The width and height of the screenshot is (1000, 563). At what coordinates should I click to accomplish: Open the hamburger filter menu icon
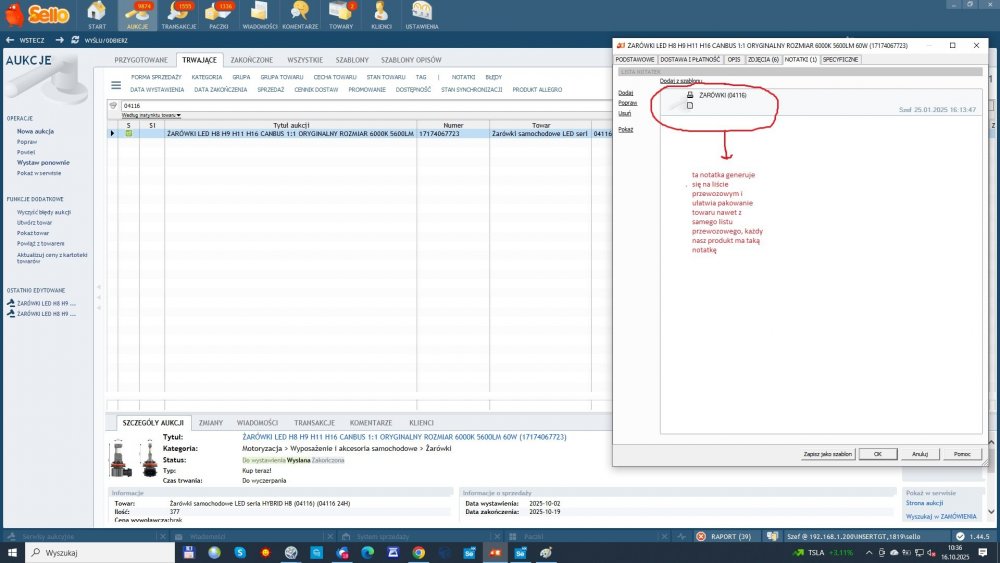tap(116, 85)
